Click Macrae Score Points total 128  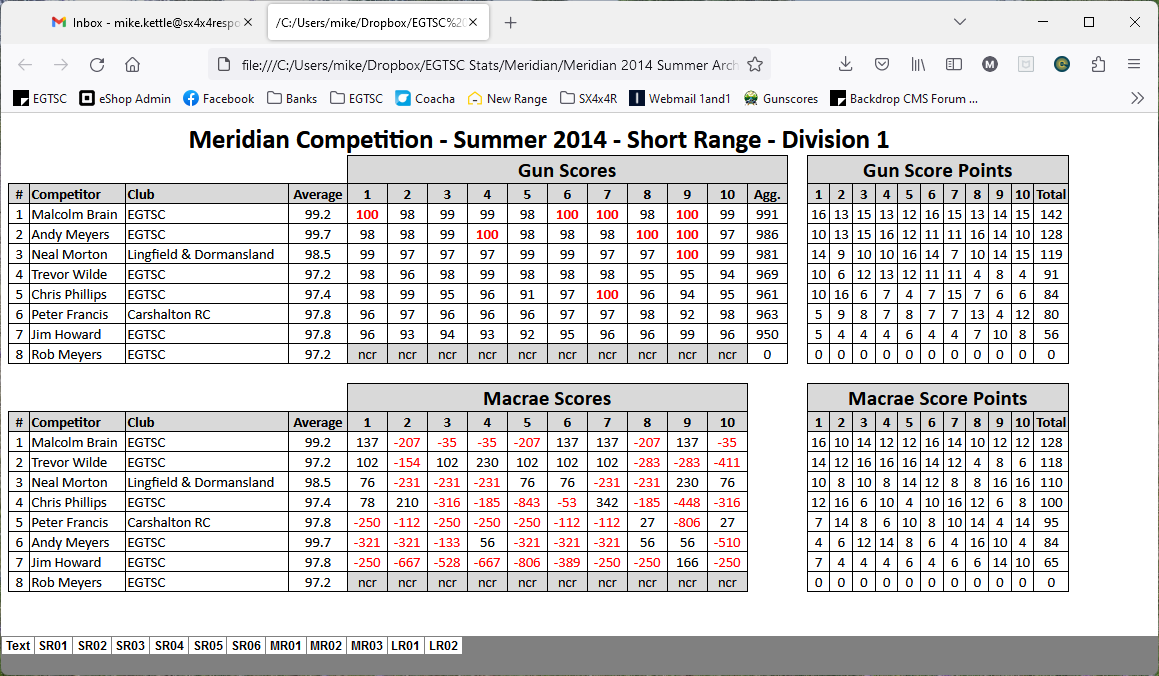click(x=1050, y=443)
